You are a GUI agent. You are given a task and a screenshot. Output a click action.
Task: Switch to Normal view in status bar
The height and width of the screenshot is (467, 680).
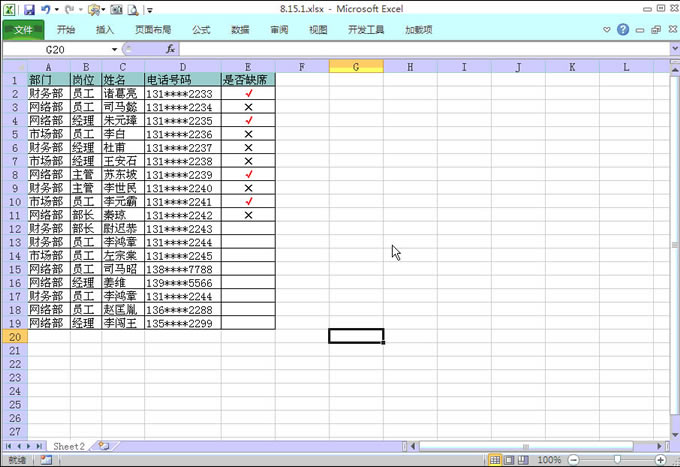(494, 460)
